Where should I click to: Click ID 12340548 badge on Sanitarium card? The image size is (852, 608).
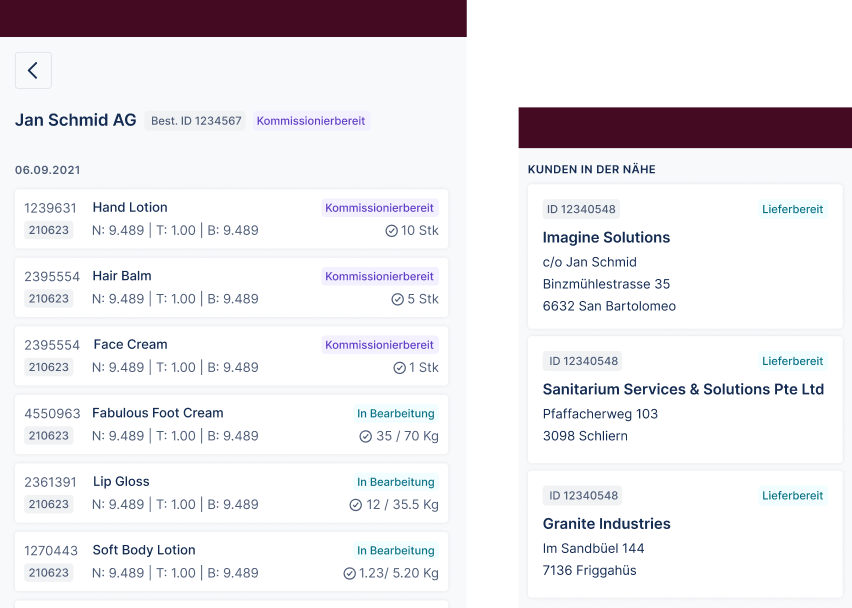(582, 361)
